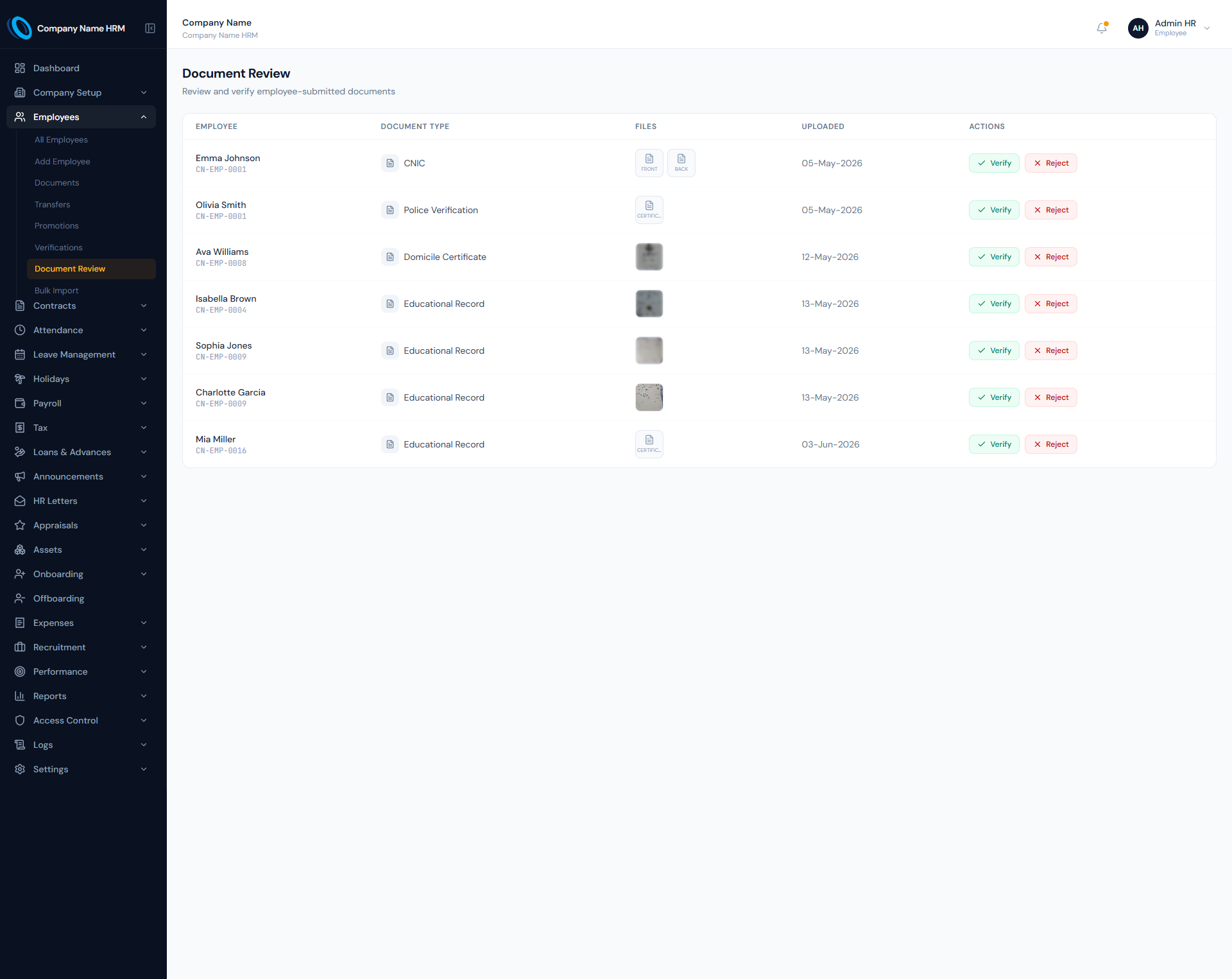
Task: Open Verifications submenu item
Action: click(x=91, y=247)
